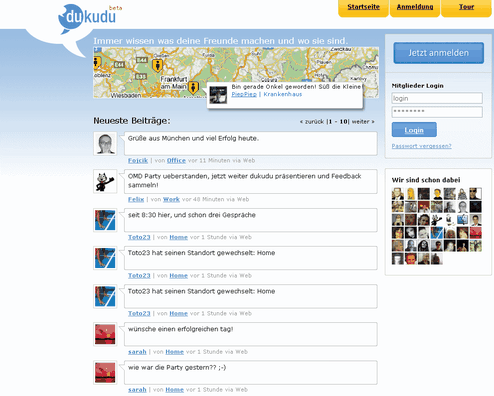Focus the login username field
This screenshot has width=494, height=396.
coord(437,98)
